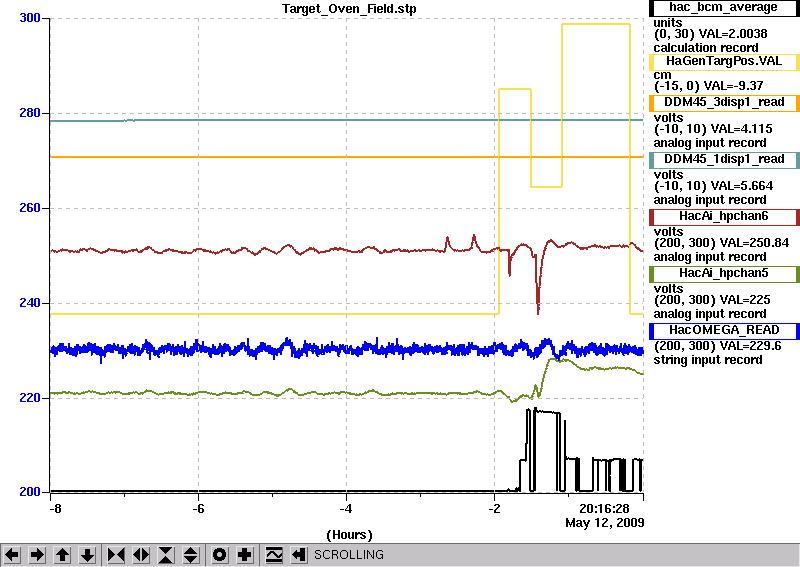
Task: Click the 'string input record' label
Action: click(708, 360)
